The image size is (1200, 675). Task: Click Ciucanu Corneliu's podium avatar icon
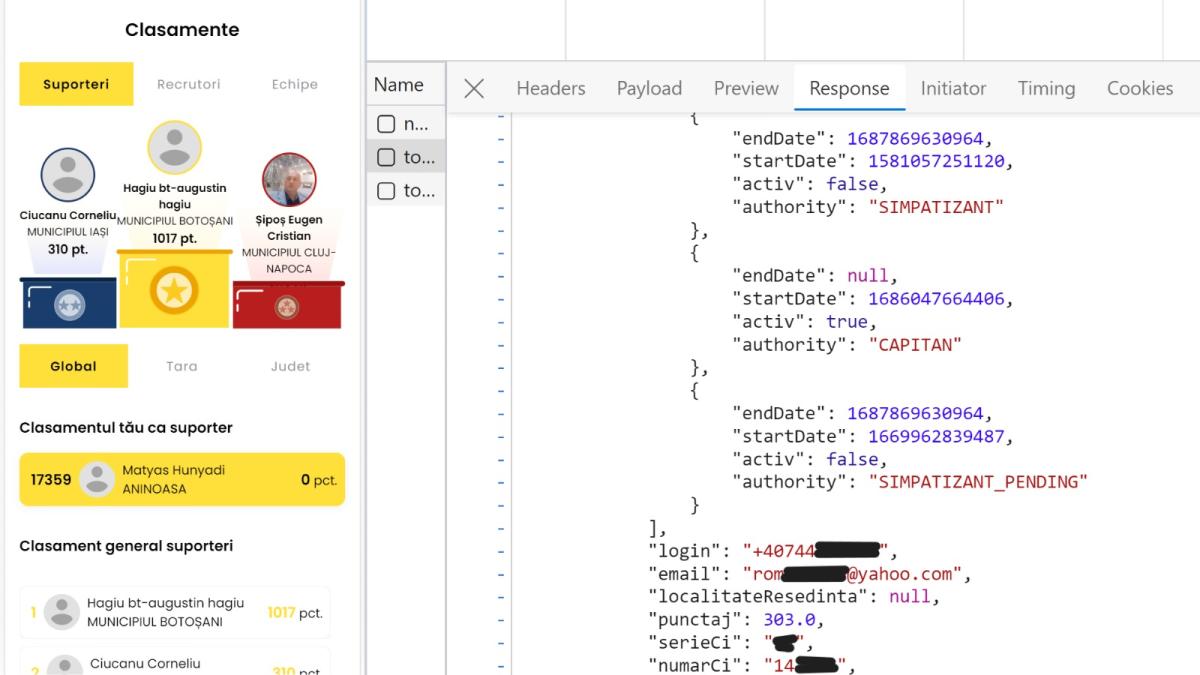68,175
